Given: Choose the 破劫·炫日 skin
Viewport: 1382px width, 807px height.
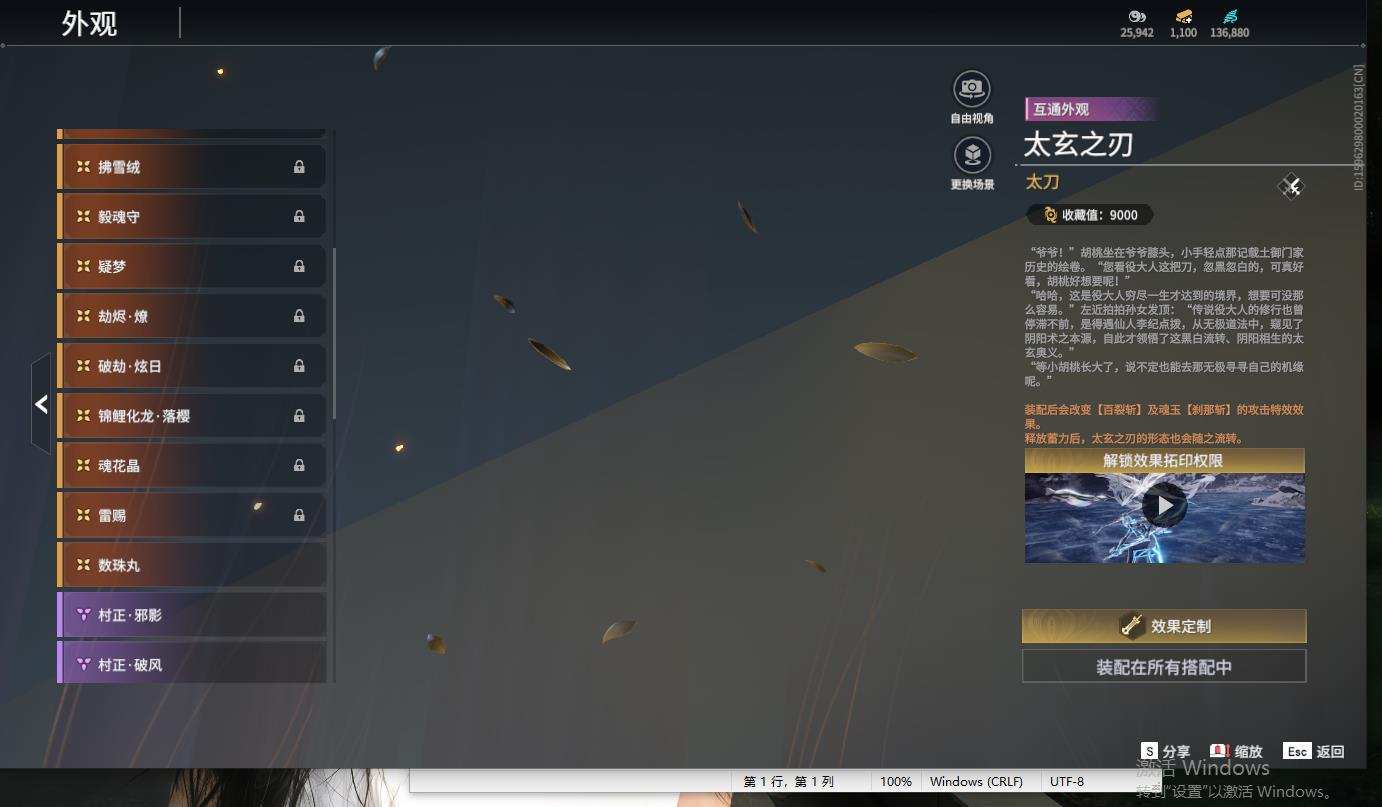Looking at the screenshot, I should [x=192, y=366].
